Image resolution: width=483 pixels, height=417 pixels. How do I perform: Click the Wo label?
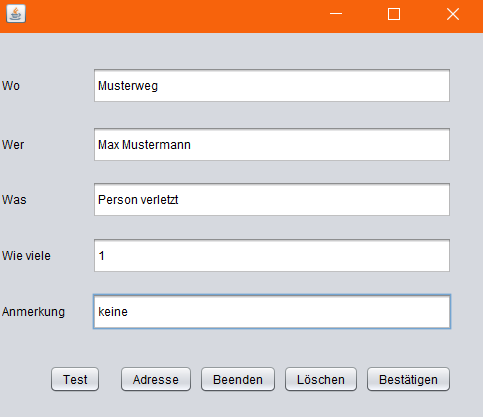coord(11,86)
